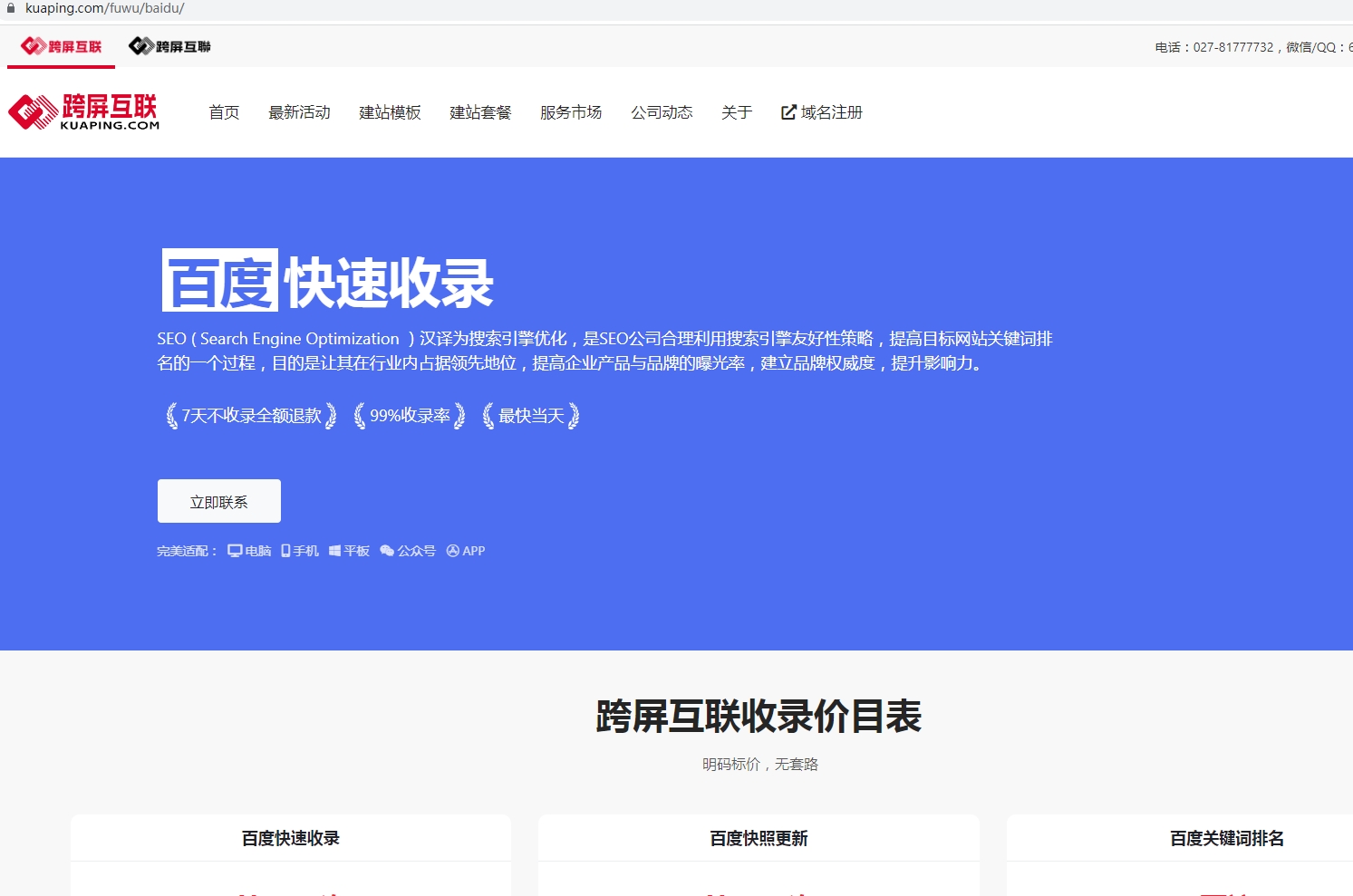This screenshot has width=1353, height=896.
Task: Select the 百度快照更新 pricing card title
Action: tap(759, 839)
